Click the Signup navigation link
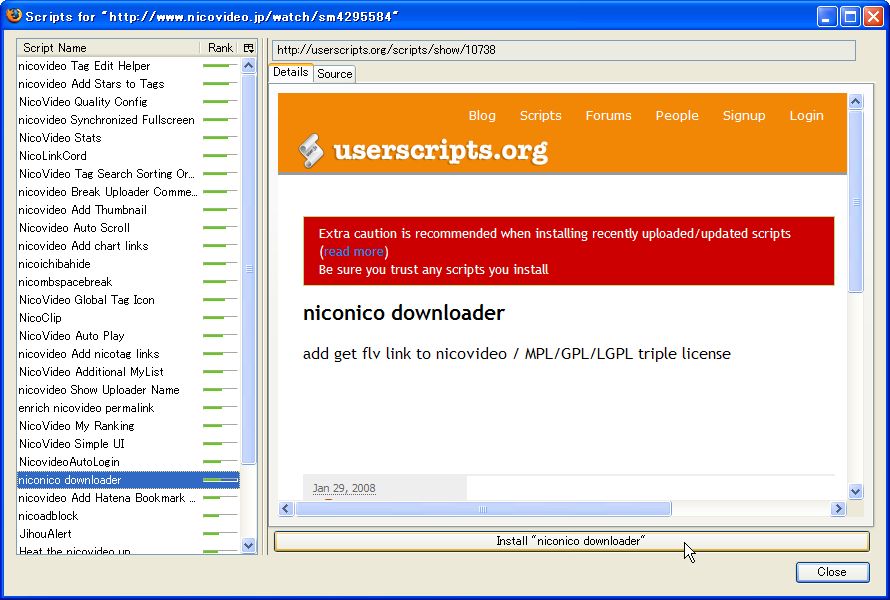Screen dimensions: 890x600 pyautogui.click(x=744, y=115)
